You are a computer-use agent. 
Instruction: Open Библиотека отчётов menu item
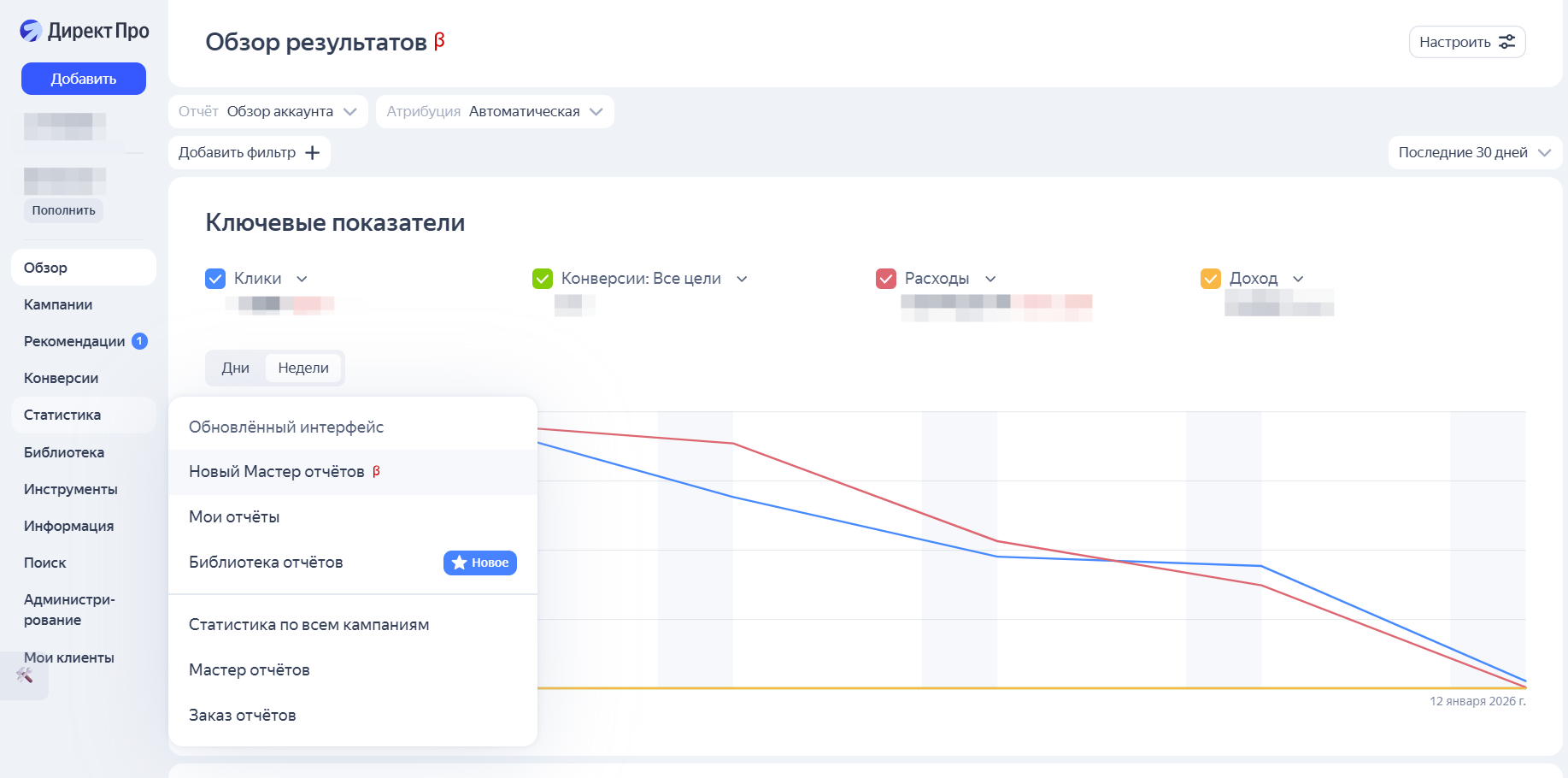pyautogui.click(x=266, y=563)
